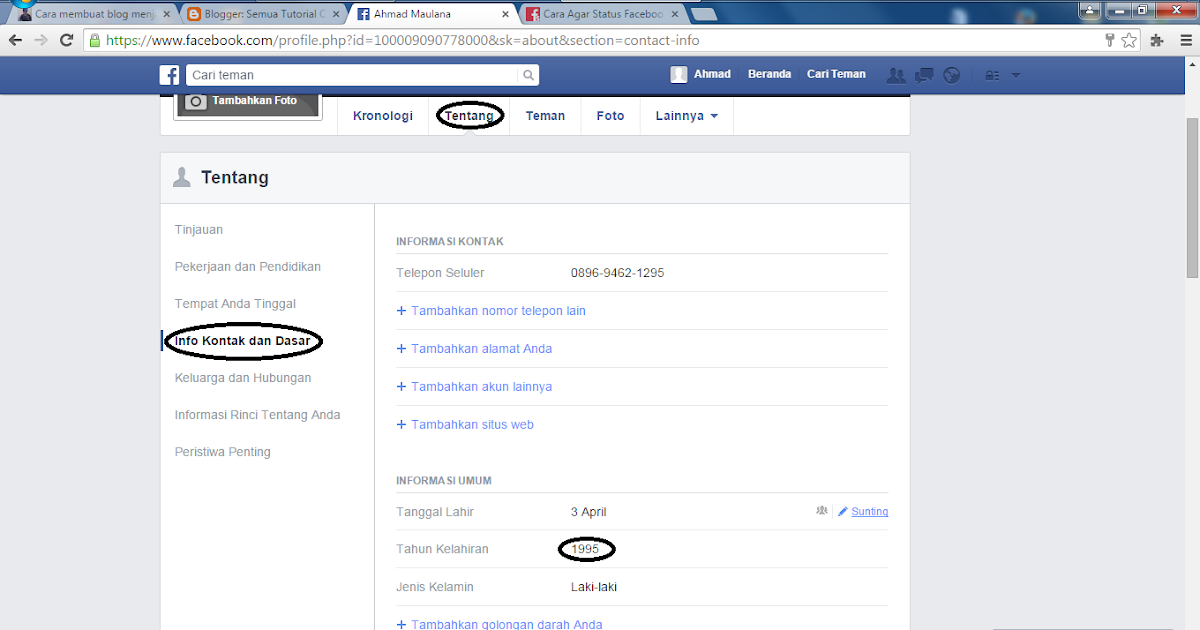Viewport: 1200px width, 630px height.
Task: Click Tambahkan alamat Anda
Action: (474, 349)
